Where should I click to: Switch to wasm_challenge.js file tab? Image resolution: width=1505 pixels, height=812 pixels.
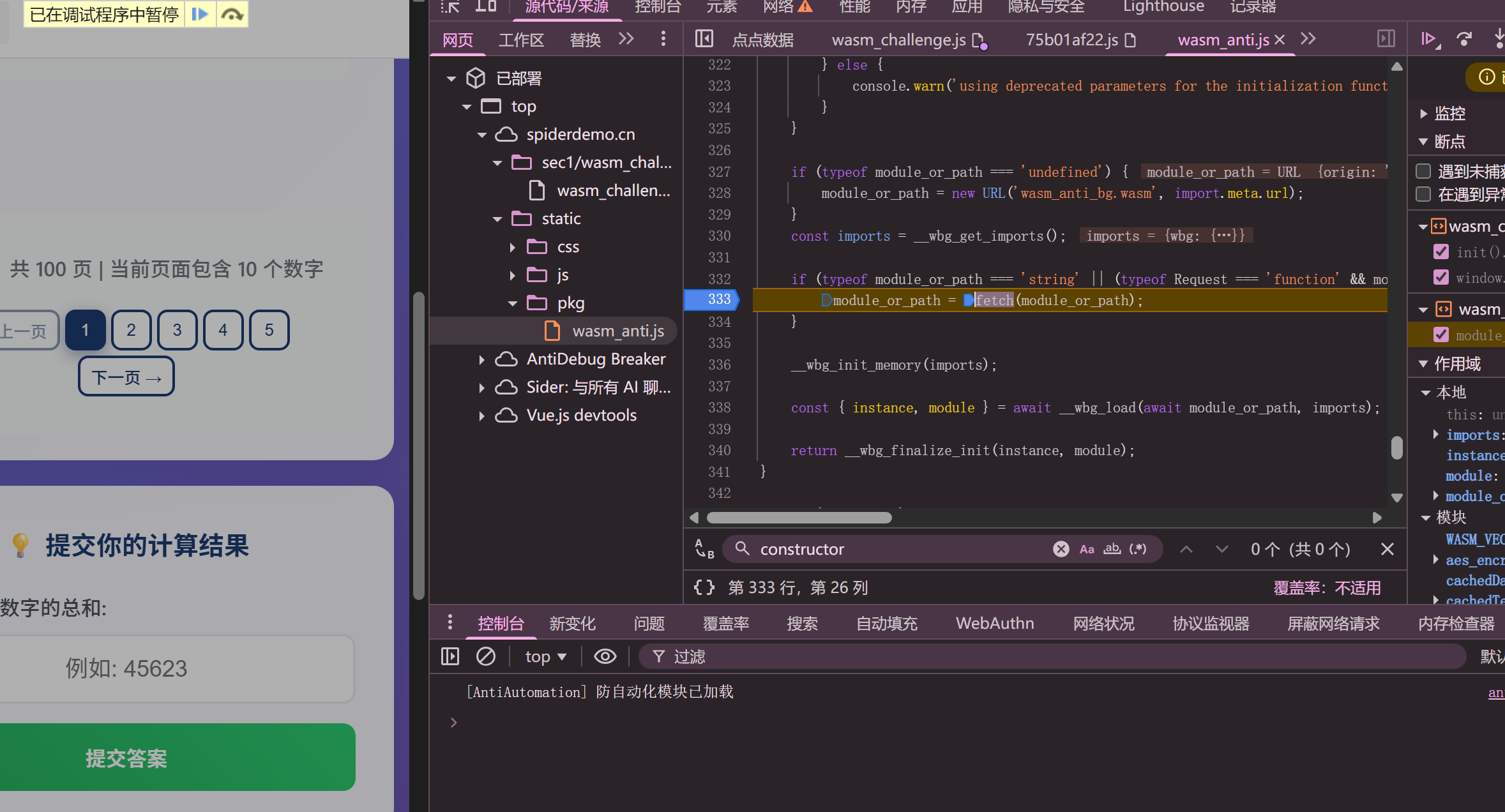(x=898, y=40)
